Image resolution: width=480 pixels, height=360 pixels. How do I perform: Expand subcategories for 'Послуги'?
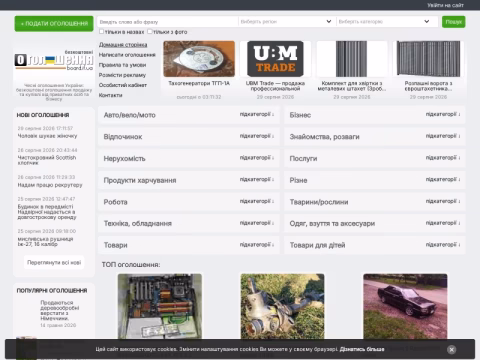(443, 158)
